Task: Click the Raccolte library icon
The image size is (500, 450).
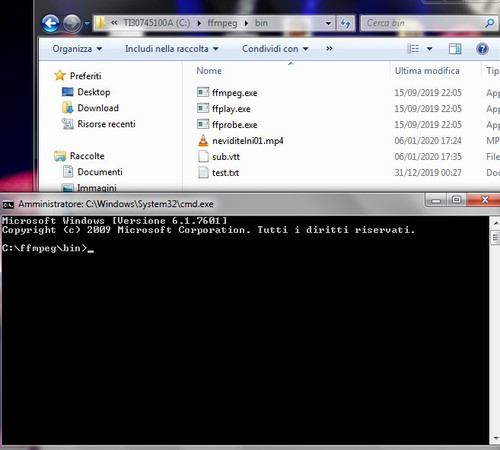Action: coord(60,156)
